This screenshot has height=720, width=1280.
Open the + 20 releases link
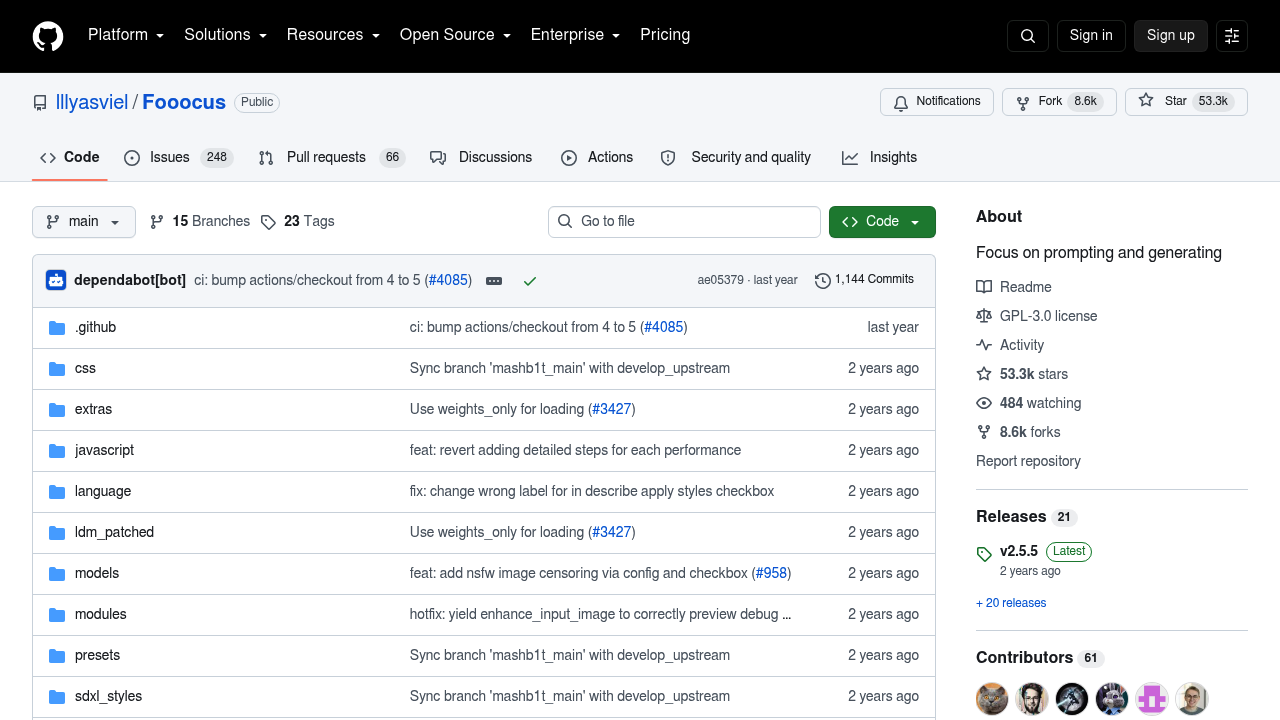(x=1011, y=603)
